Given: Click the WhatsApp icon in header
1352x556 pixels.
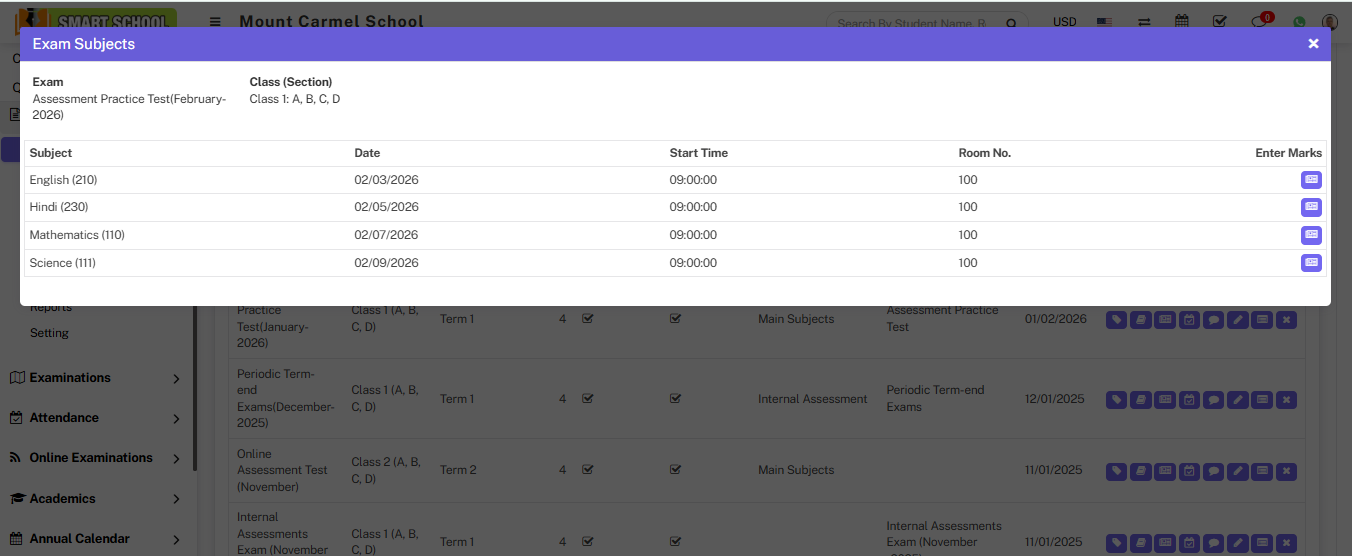Looking at the screenshot, I should (x=1299, y=22).
